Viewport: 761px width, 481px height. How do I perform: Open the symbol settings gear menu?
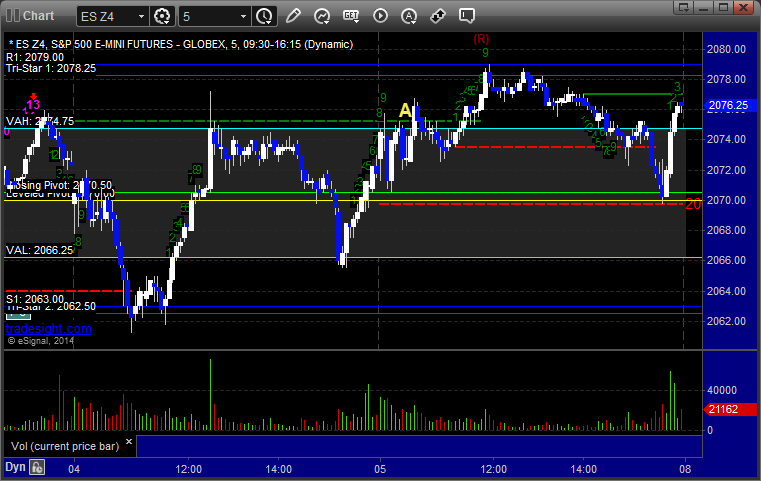point(162,16)
